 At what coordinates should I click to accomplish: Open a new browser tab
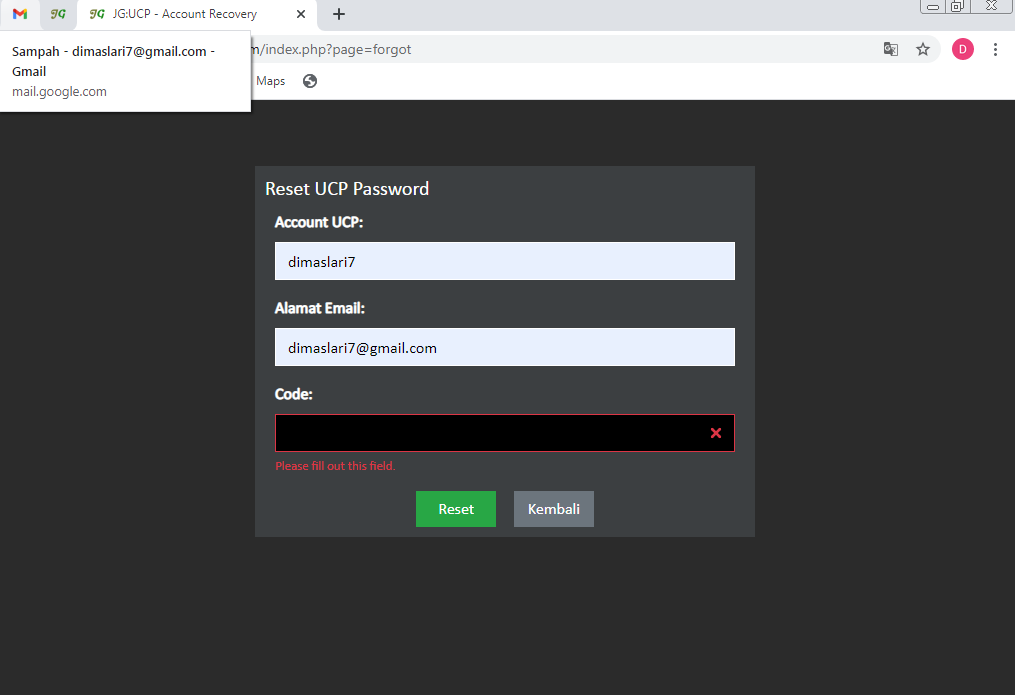[339, 14]
